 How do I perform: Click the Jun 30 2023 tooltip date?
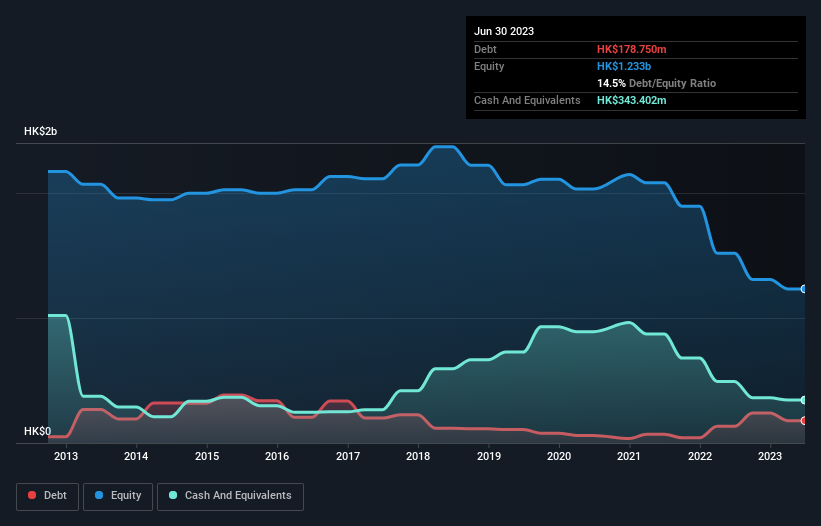coord(504,31)
